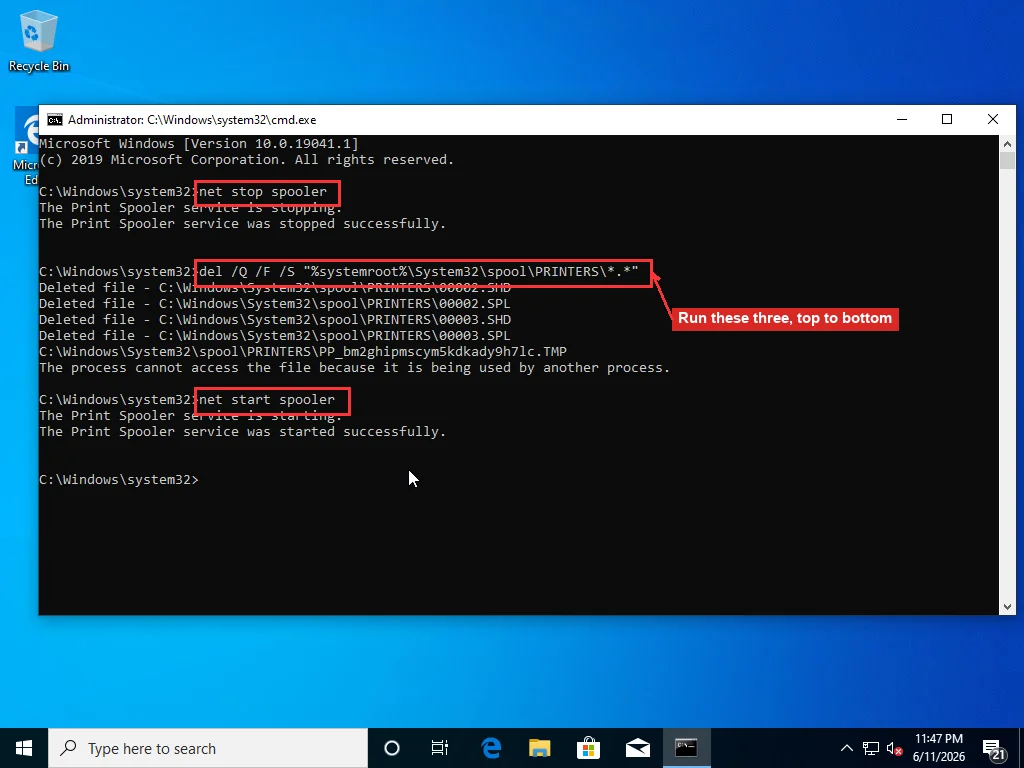Close the Command Prompt window

[993, 120]
